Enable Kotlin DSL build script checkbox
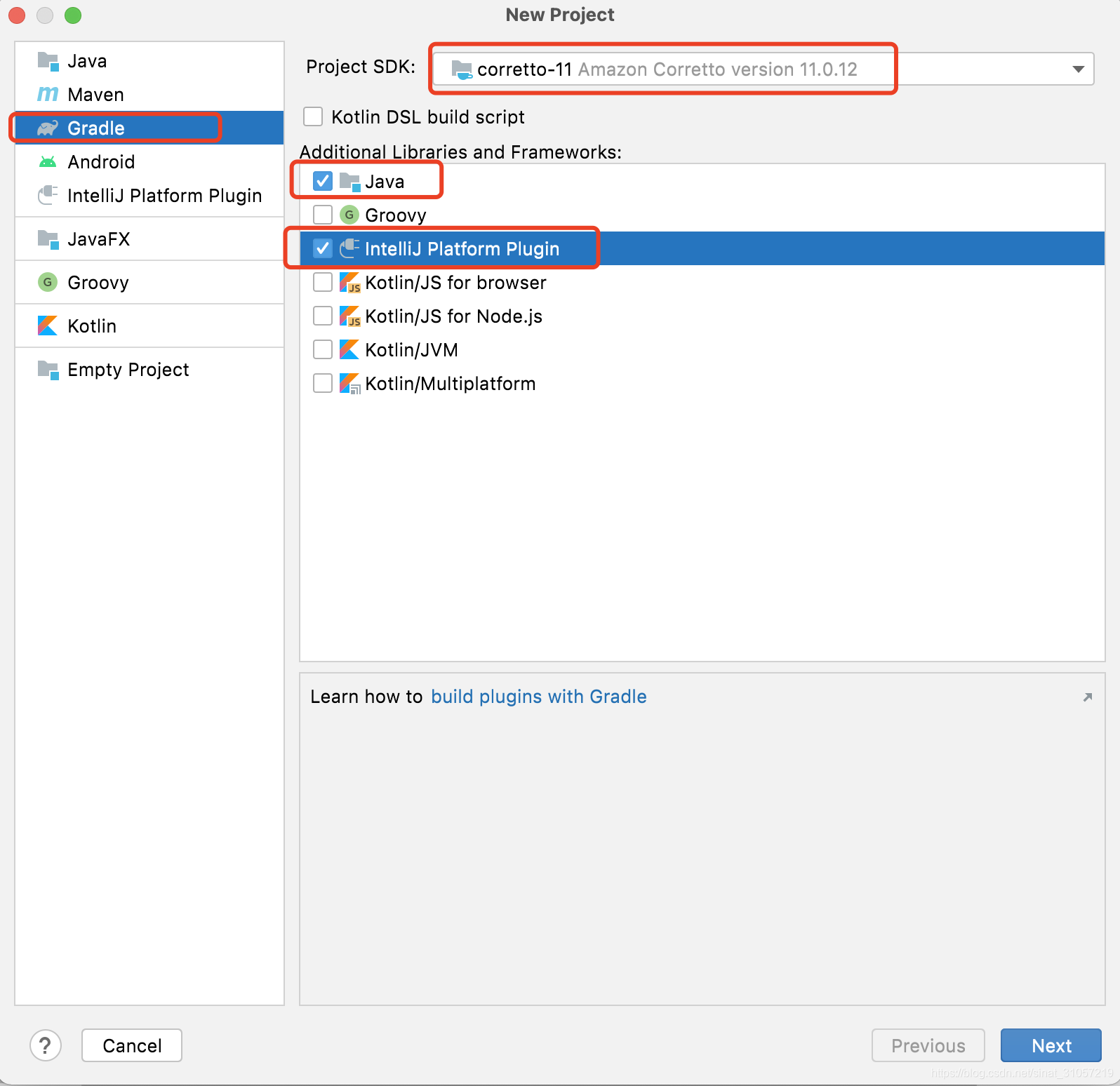 (313, 116)
